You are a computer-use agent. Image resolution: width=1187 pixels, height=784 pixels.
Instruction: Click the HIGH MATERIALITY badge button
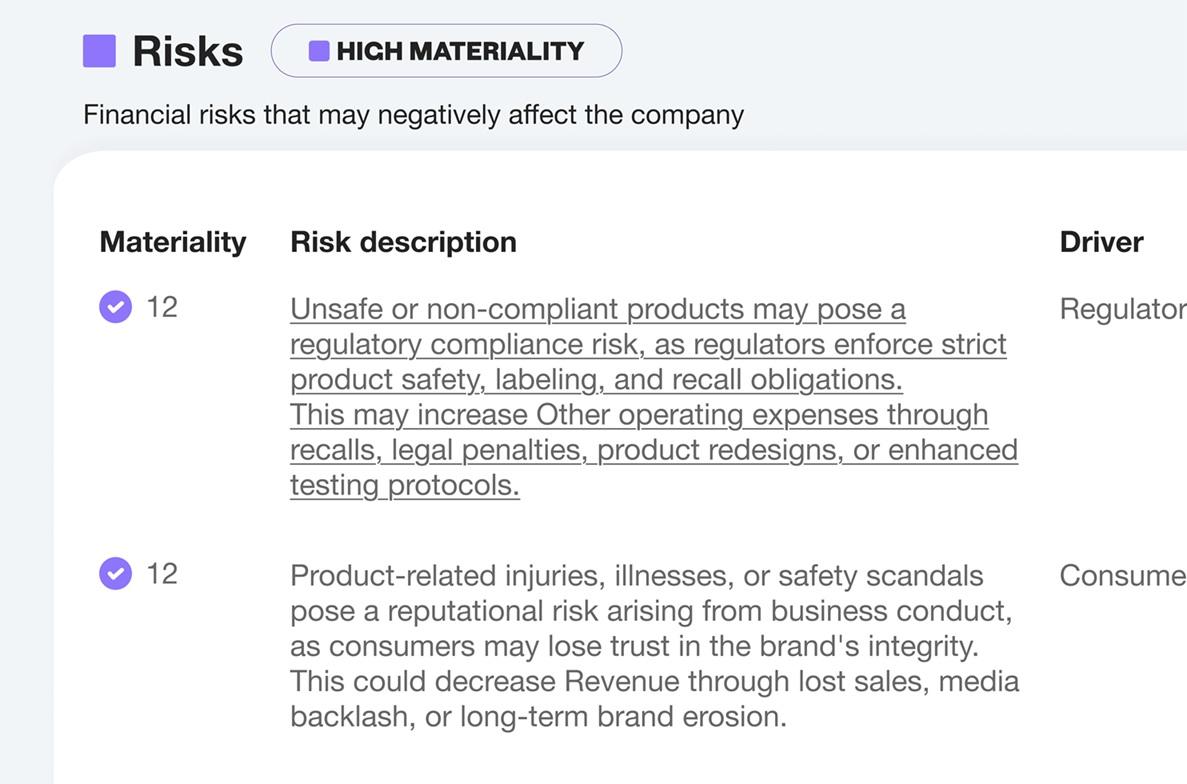(x=446, y=50)
